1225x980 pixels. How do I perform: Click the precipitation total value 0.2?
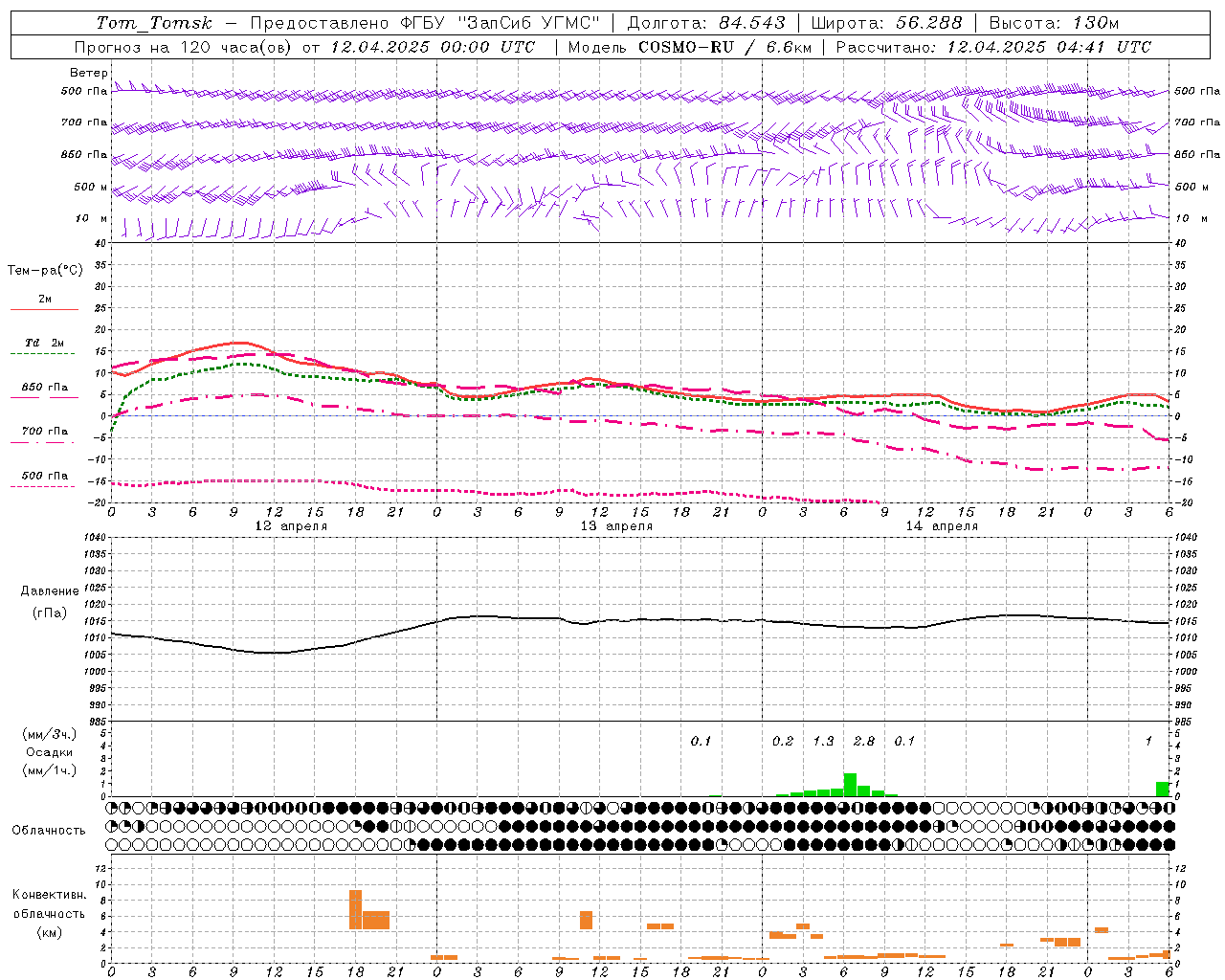[x=783, y=741]
